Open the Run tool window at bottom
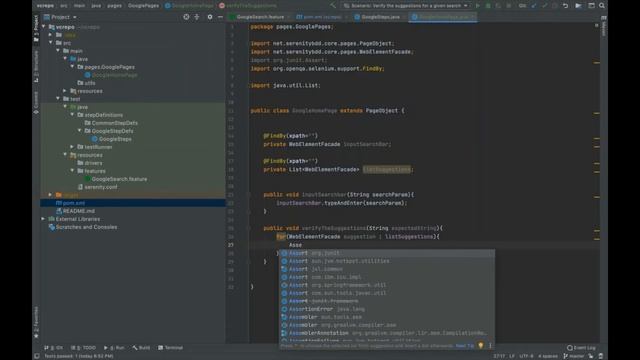Image resolution: width=640 pixels, height=360 pixels. 115,348
